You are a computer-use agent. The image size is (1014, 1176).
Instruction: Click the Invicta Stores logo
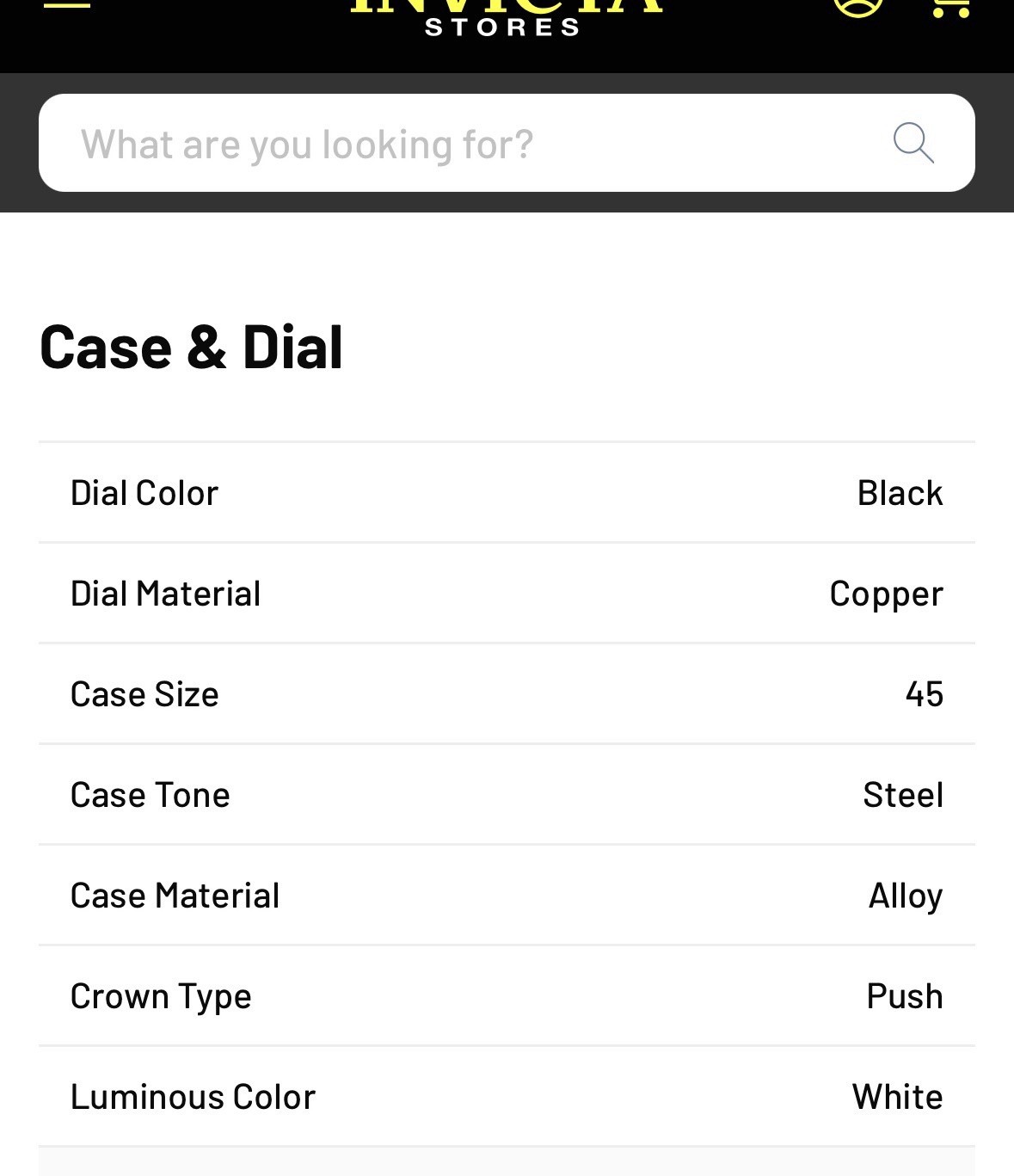505,17
